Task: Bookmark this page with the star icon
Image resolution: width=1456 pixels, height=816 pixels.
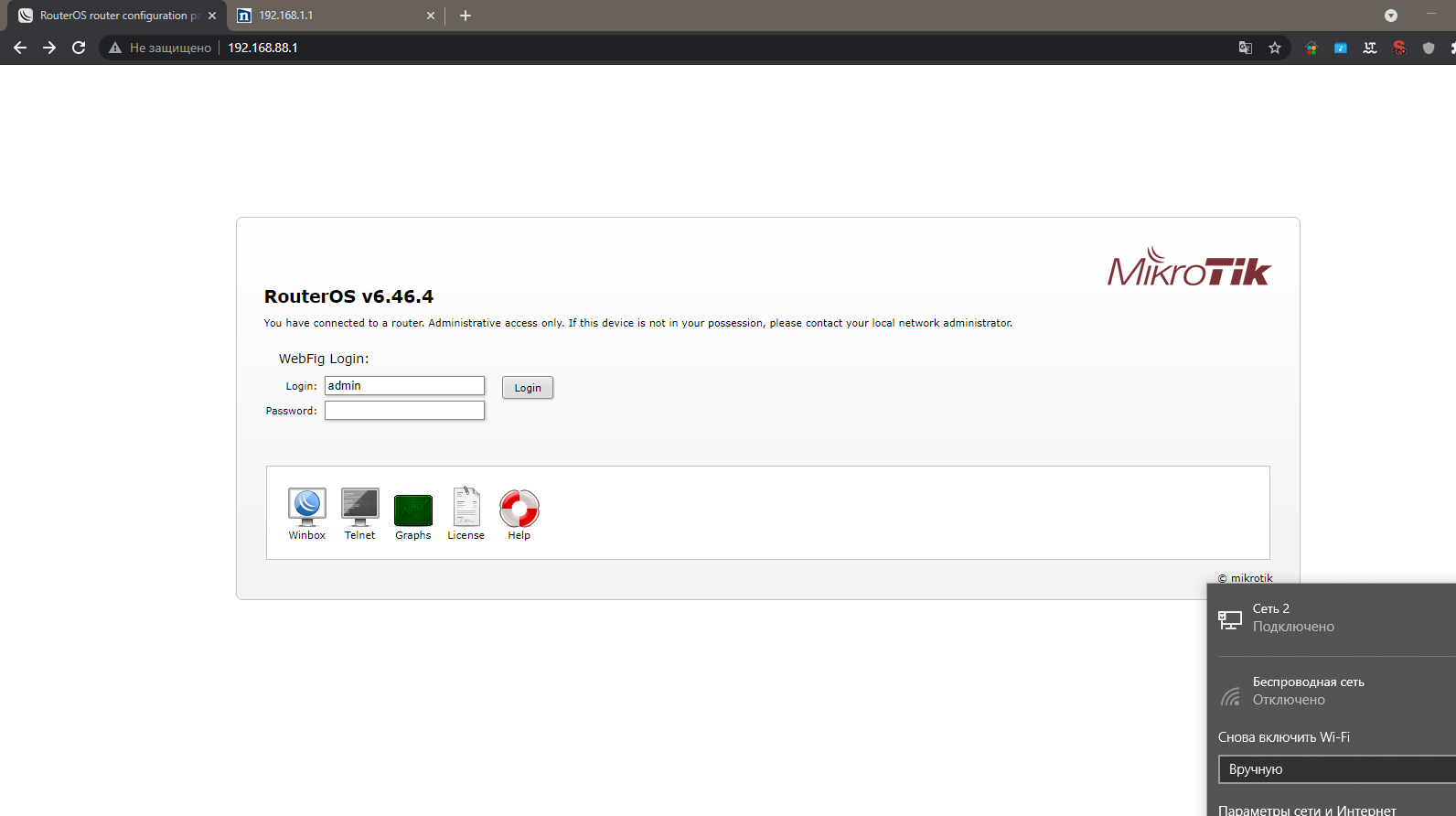Action: [x=1275, y=48]
